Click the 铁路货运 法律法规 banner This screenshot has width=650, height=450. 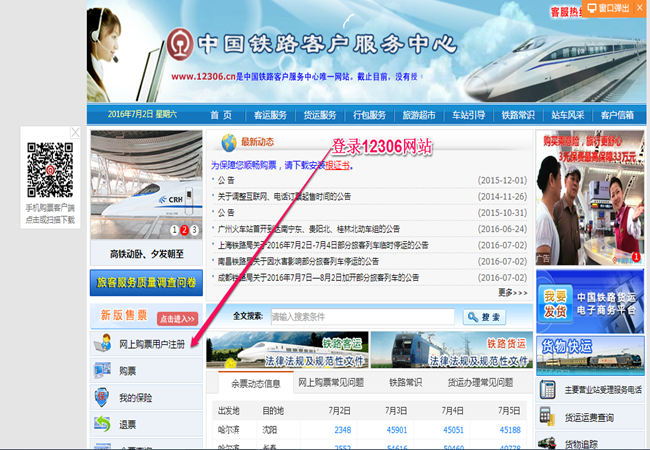pyautogui.click(x=451, y=350)
